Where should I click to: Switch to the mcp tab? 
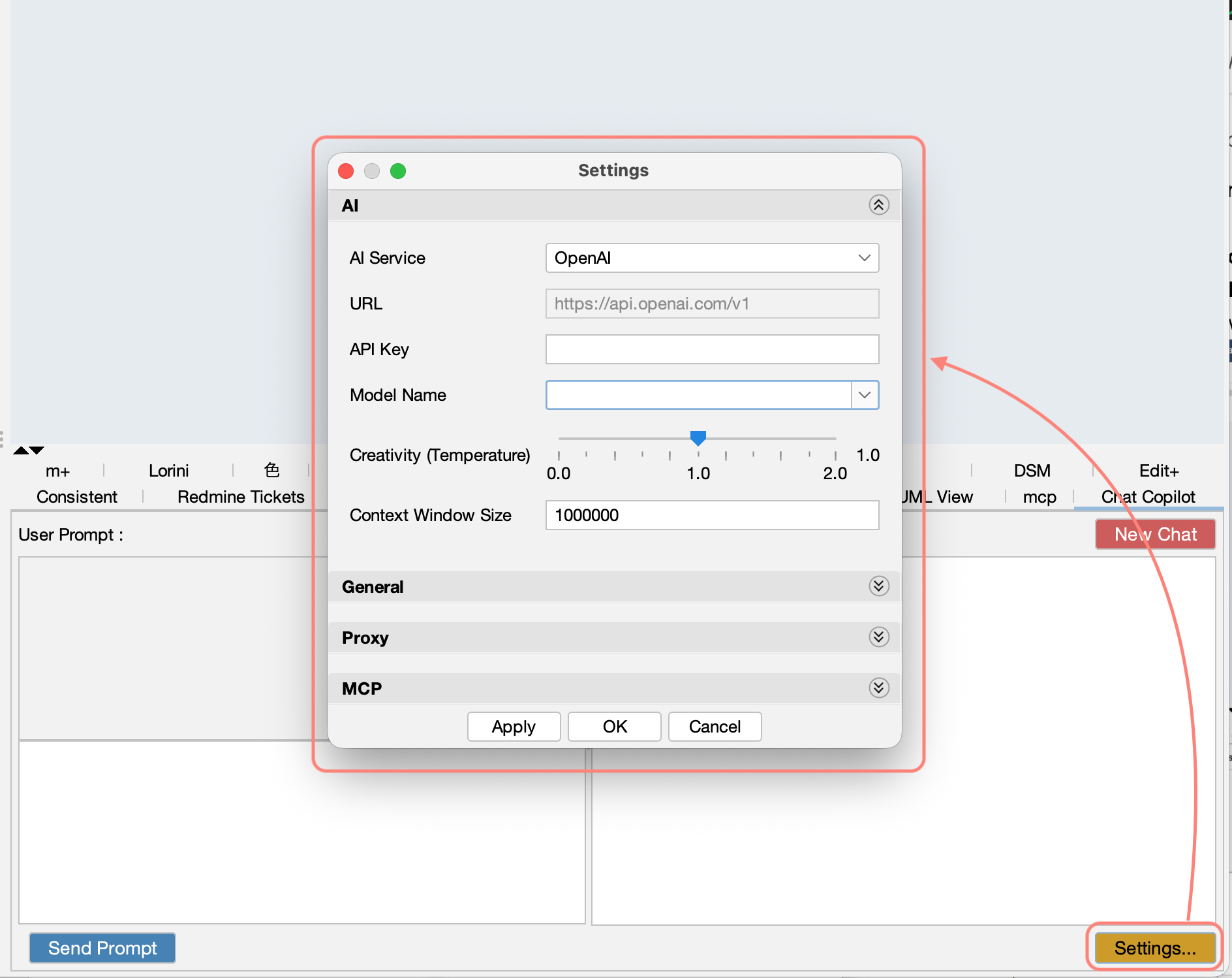pyautogui.click(x=1039, y=497)
